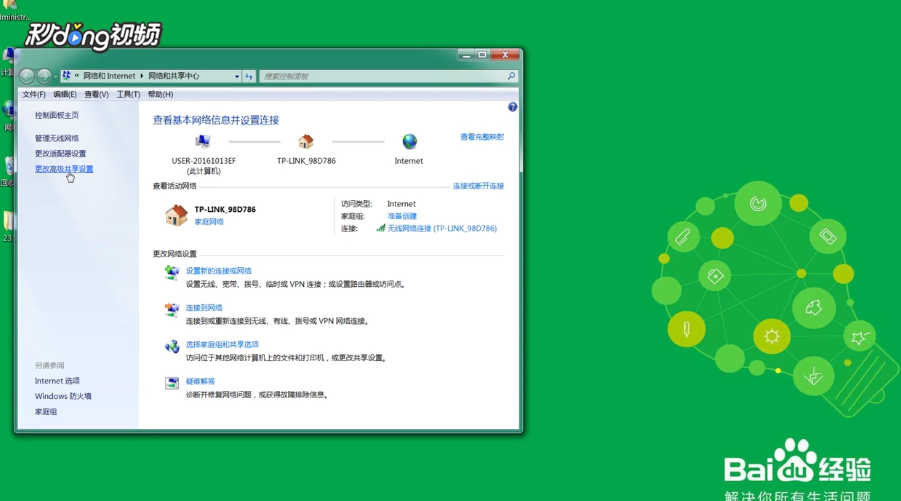Screen dimensions: 901x501
Task: Open 家庭组 link in sidebar
Action: point(46,412)
